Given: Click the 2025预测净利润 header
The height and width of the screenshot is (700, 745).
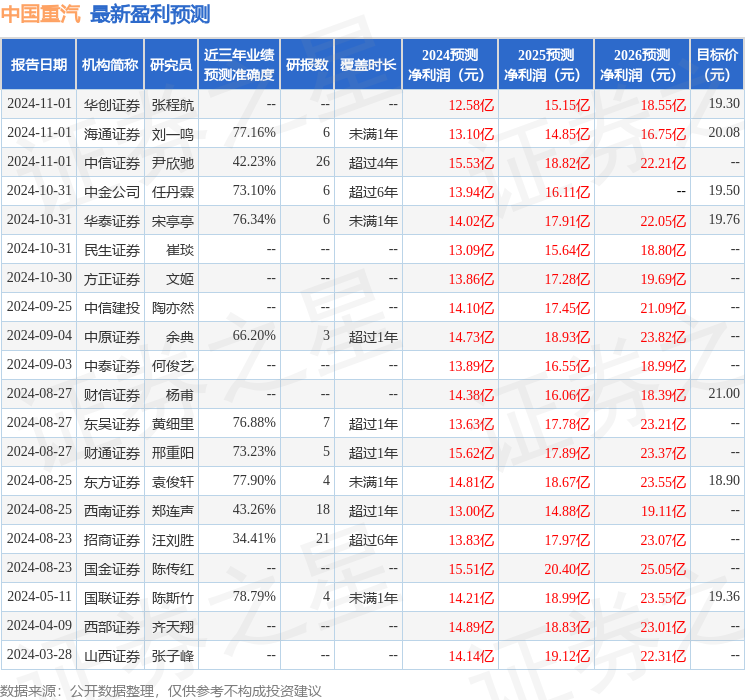Looking at the screenshot, I should [546, 65].
